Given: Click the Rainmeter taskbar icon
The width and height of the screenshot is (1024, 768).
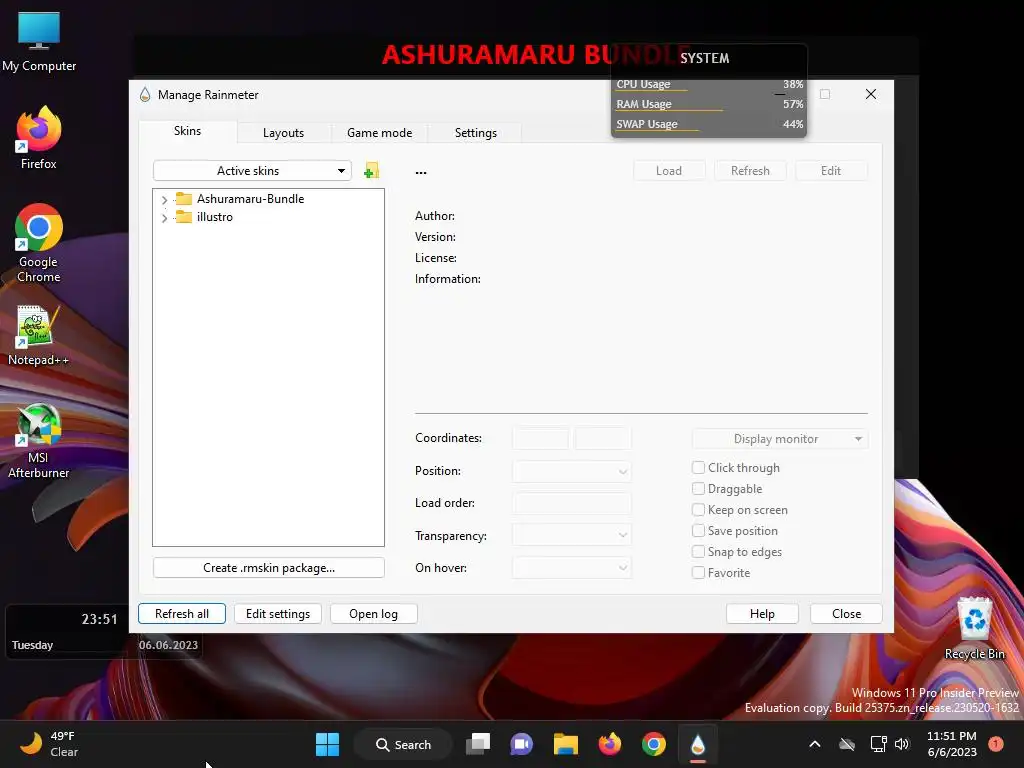Looking at the screenshot, I should point(697,744).
